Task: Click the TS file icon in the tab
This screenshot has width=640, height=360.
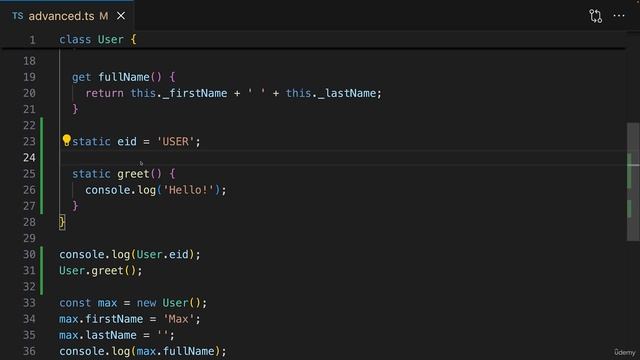Action: pyautogui.click(x=17, y=16)
